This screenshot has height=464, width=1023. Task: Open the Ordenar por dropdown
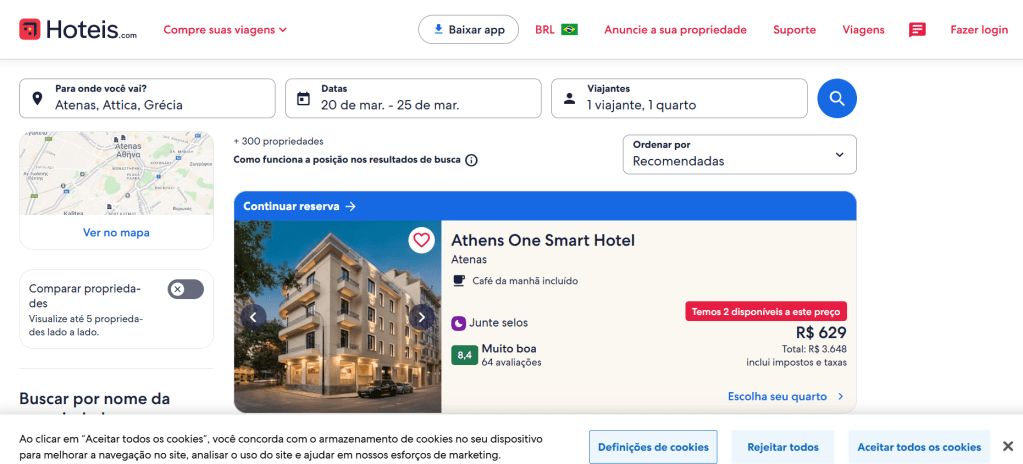(x=739, y=154)
